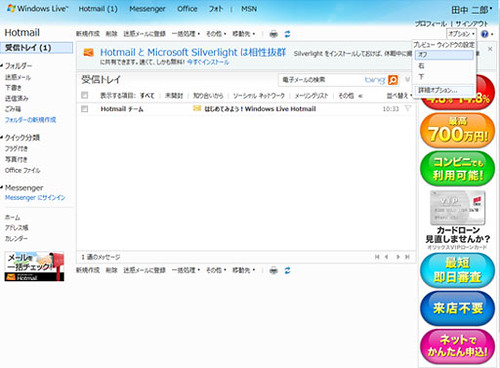Open the blue help question mark icon
Viewport: 500px width, 368px height.
pyautogui.click(x=485, y=34)
